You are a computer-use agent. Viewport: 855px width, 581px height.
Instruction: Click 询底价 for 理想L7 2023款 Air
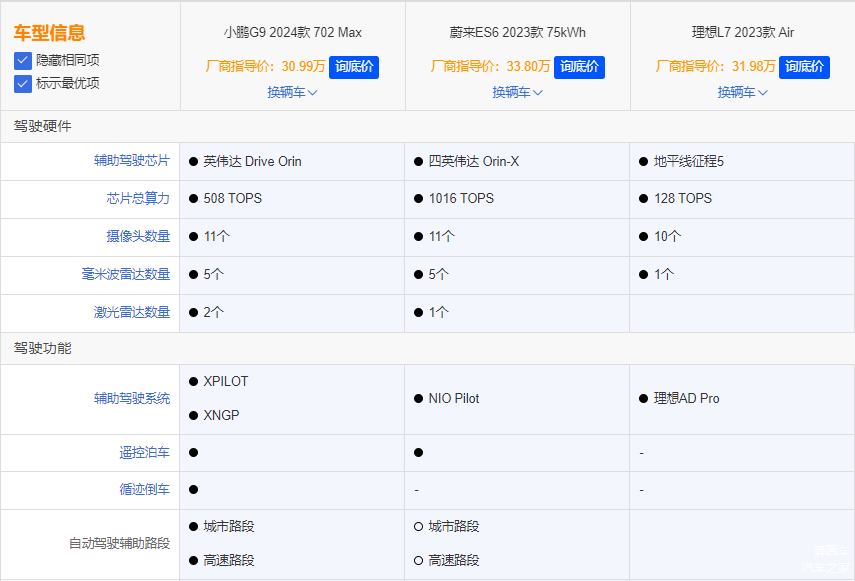(x=804, y=67)
